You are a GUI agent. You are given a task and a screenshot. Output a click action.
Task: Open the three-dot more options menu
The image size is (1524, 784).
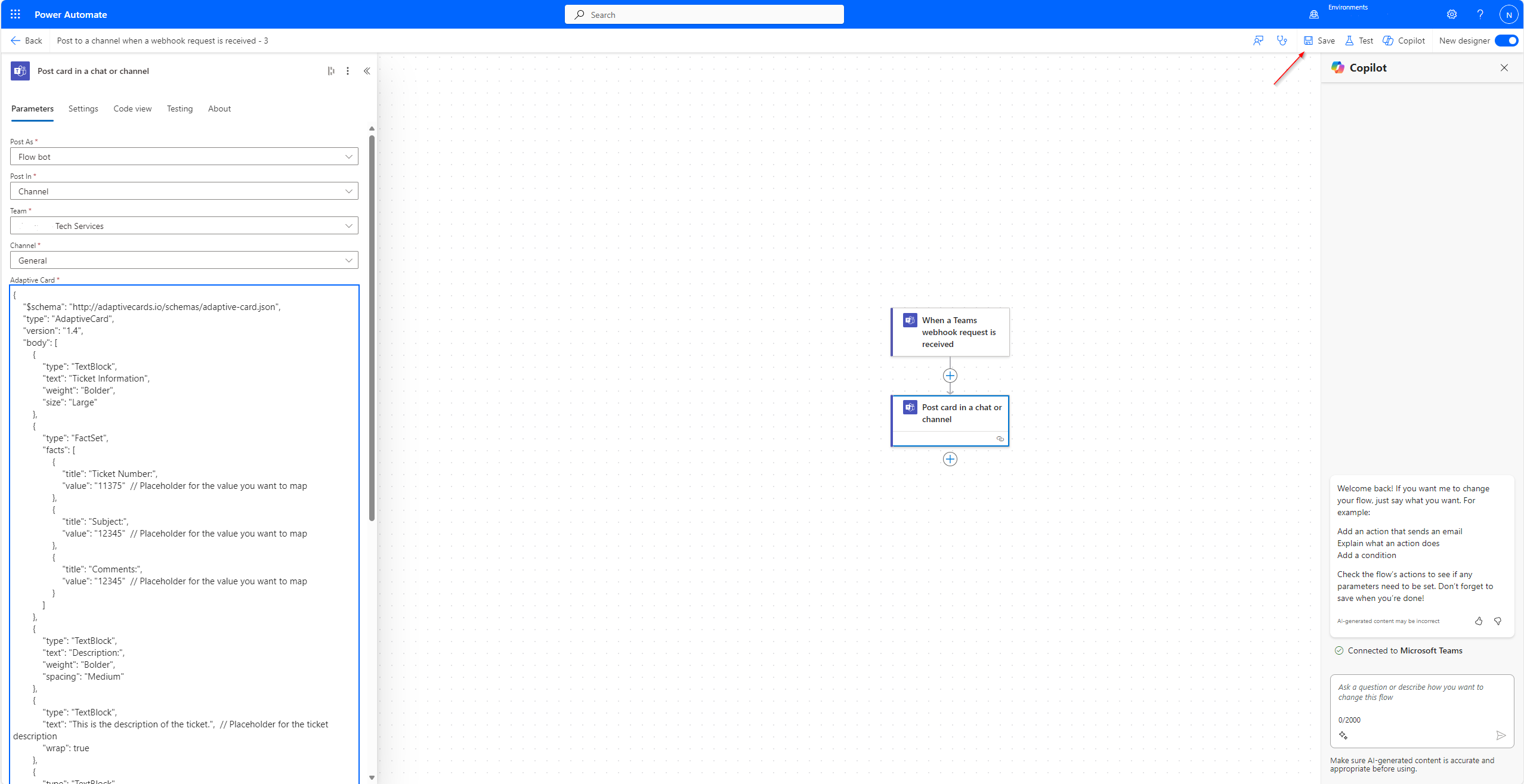coord(348,71)
